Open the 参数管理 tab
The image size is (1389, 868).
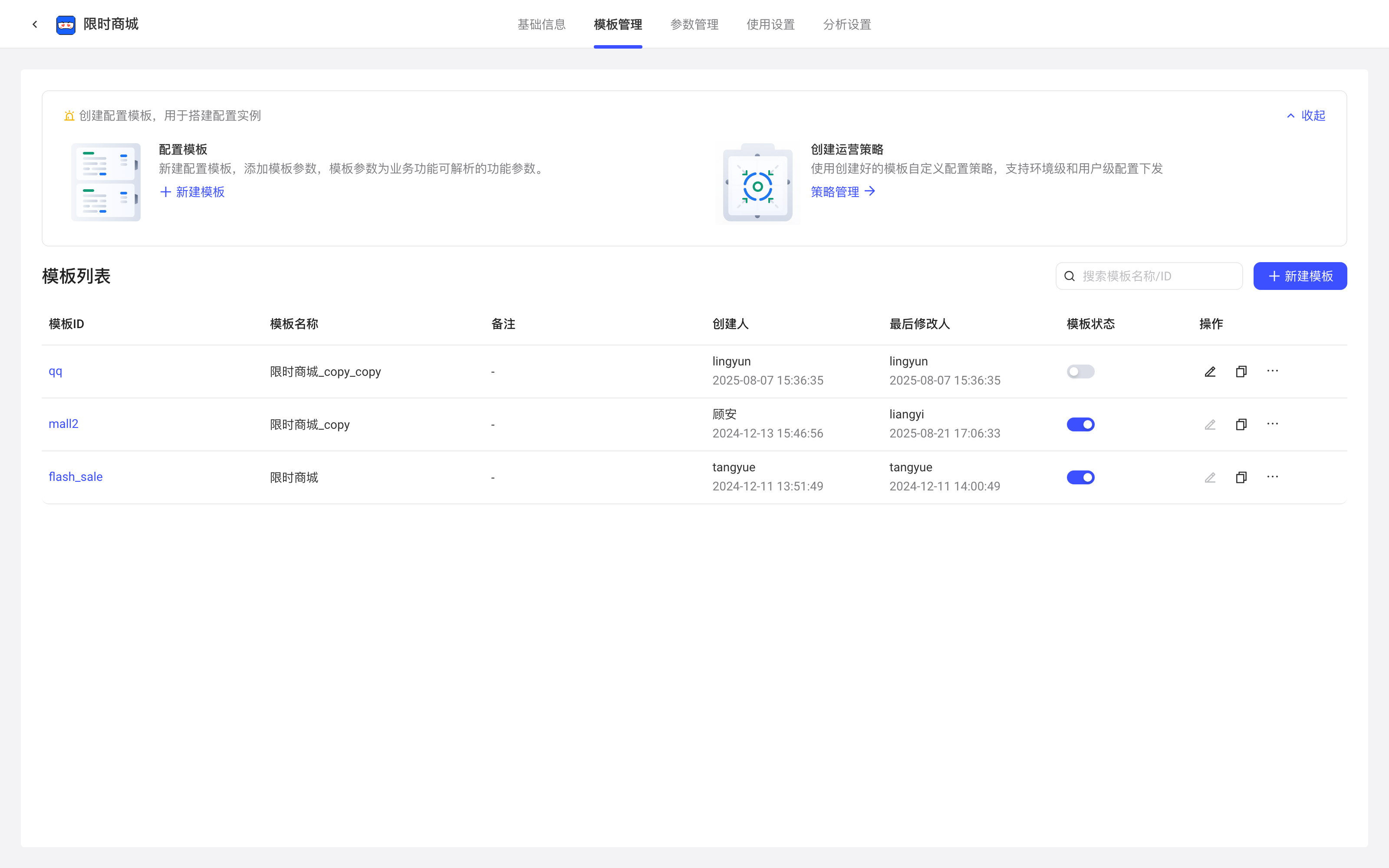click(694, 24)
